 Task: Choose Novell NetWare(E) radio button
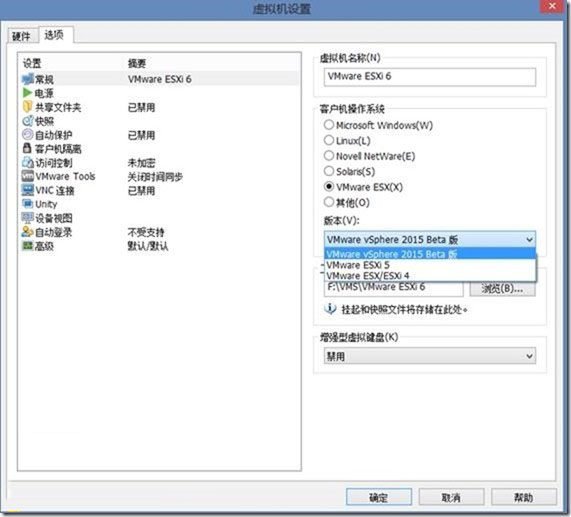[329, 156]
